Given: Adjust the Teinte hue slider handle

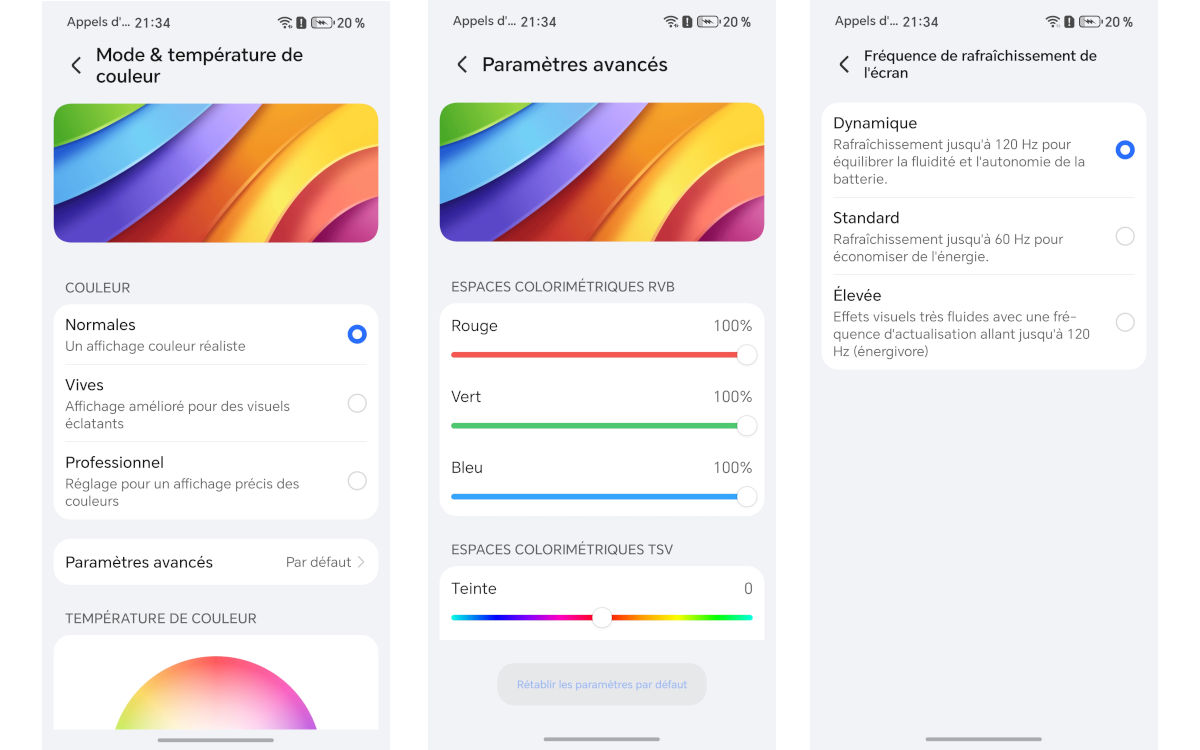Looking at the screenshot, I should (602, 618).
